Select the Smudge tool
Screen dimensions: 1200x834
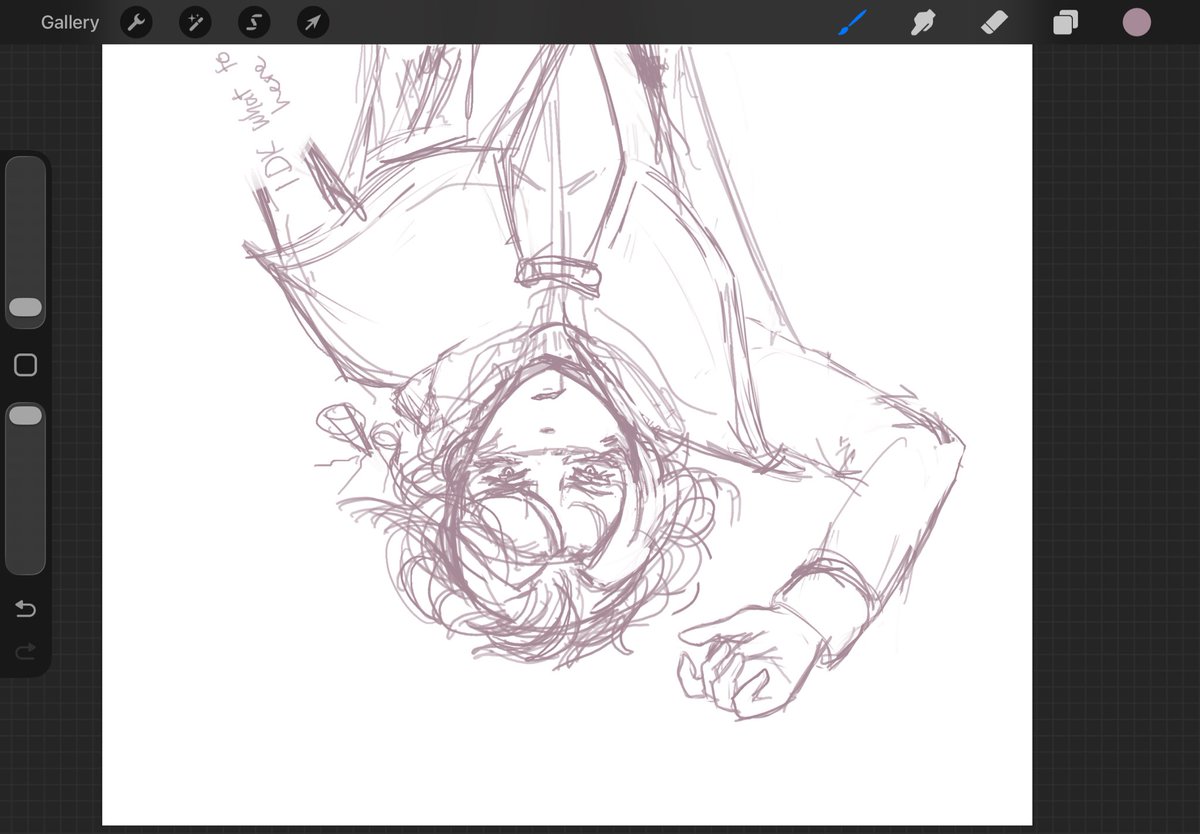[x=923, y=22]
